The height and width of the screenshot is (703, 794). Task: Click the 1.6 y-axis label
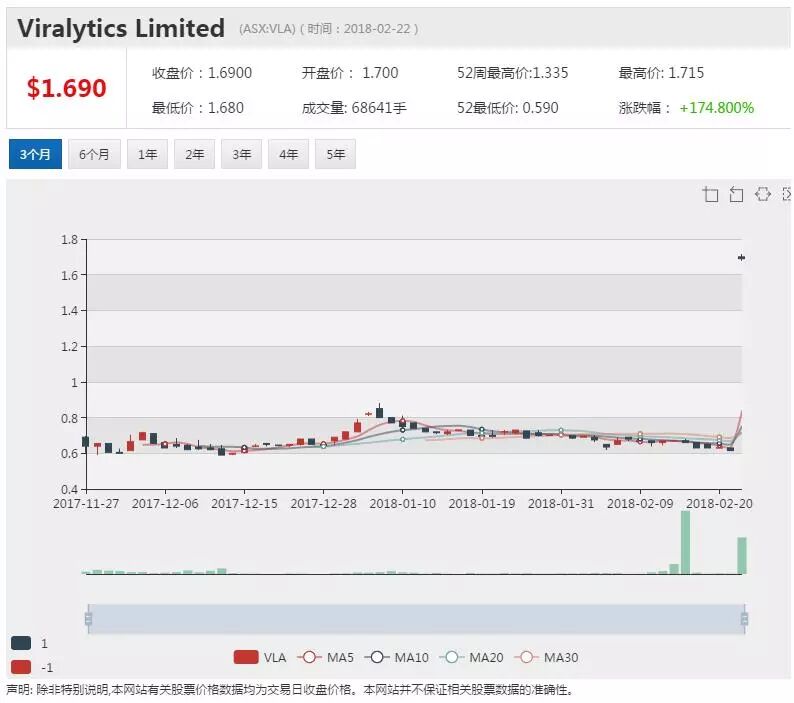click(x=69, y=275)
